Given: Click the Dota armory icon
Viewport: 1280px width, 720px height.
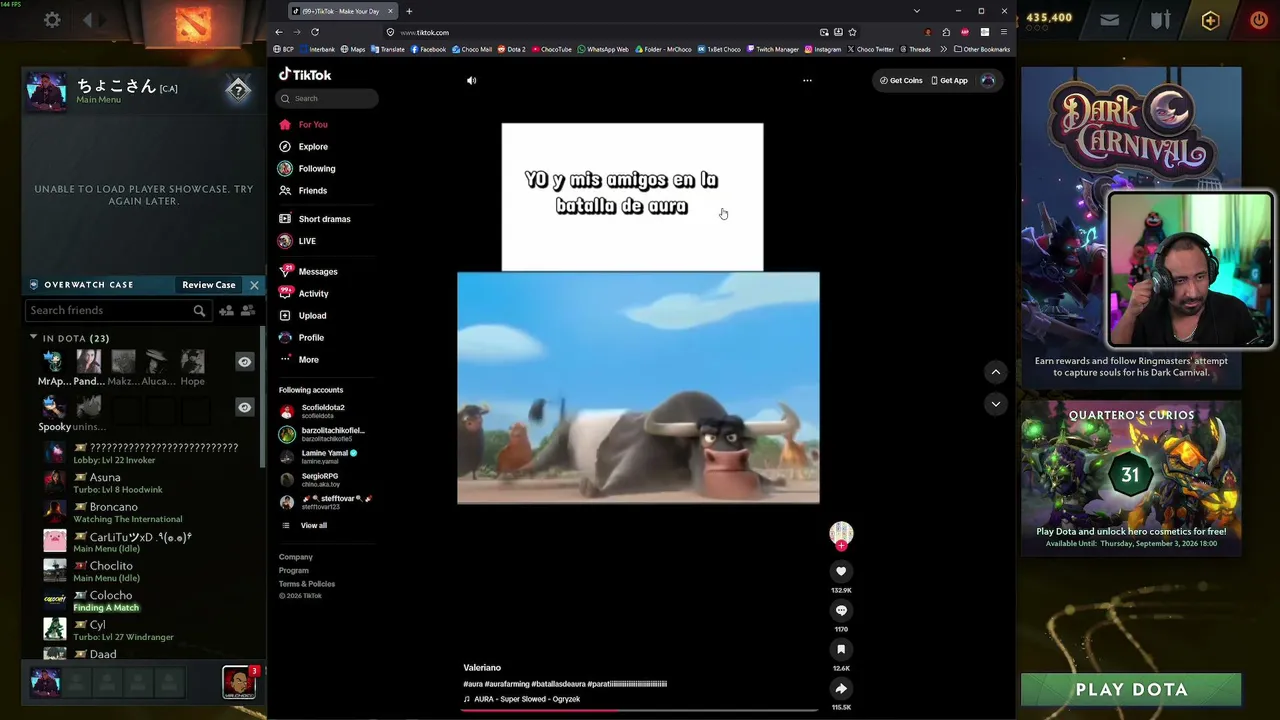Looking at the screenshot, I should tap(1160, 19).
